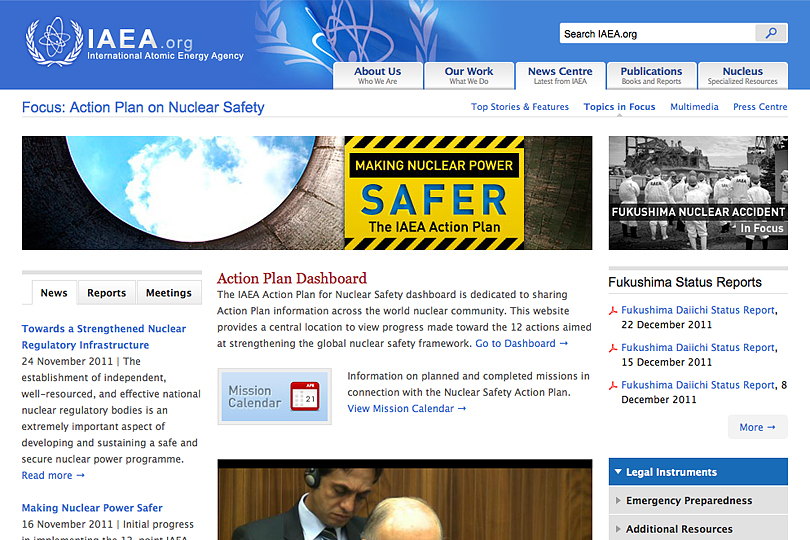Follow the Go to Dashboard link

tap(521, 344)
